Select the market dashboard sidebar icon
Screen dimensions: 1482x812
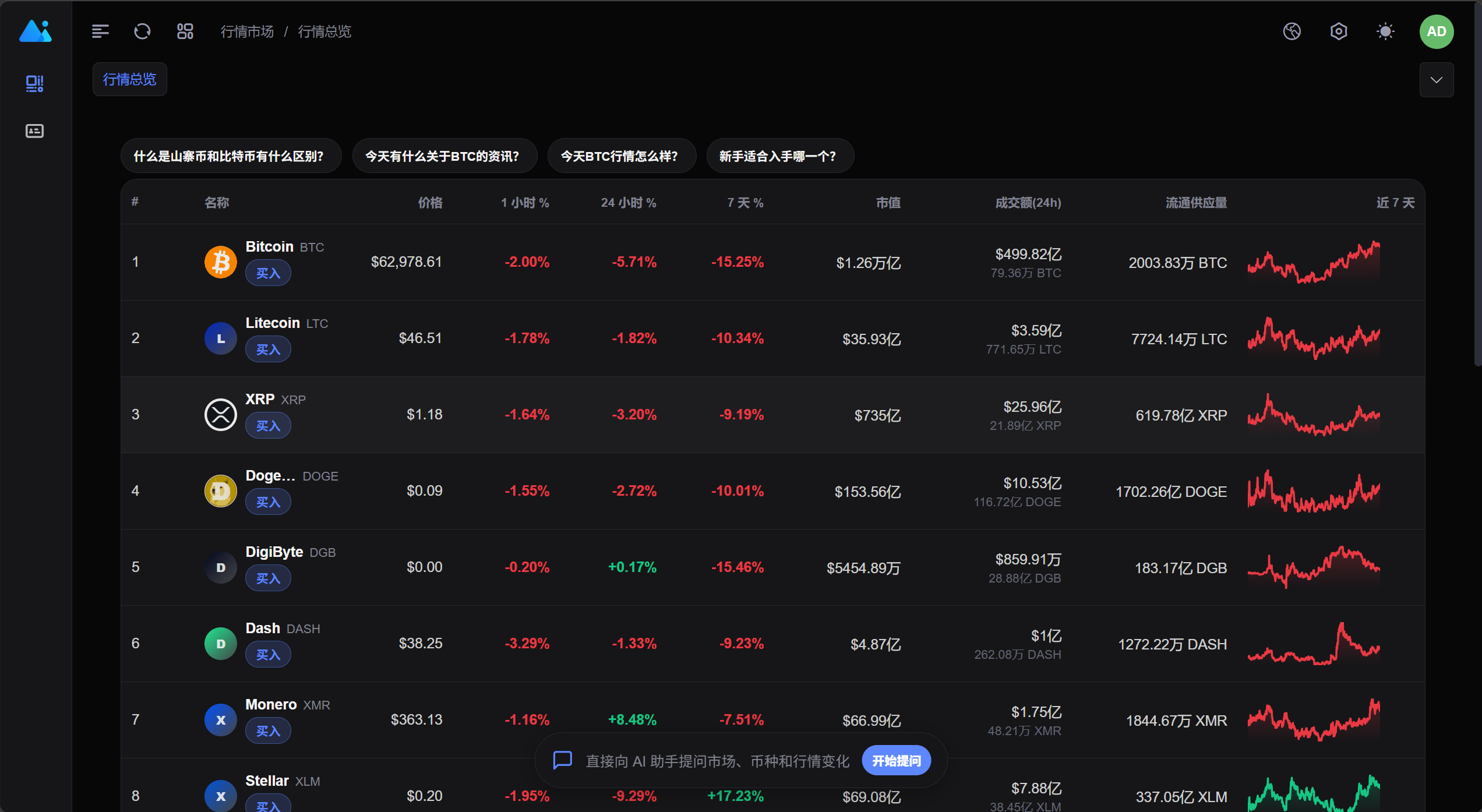click(x=35, y=84)
